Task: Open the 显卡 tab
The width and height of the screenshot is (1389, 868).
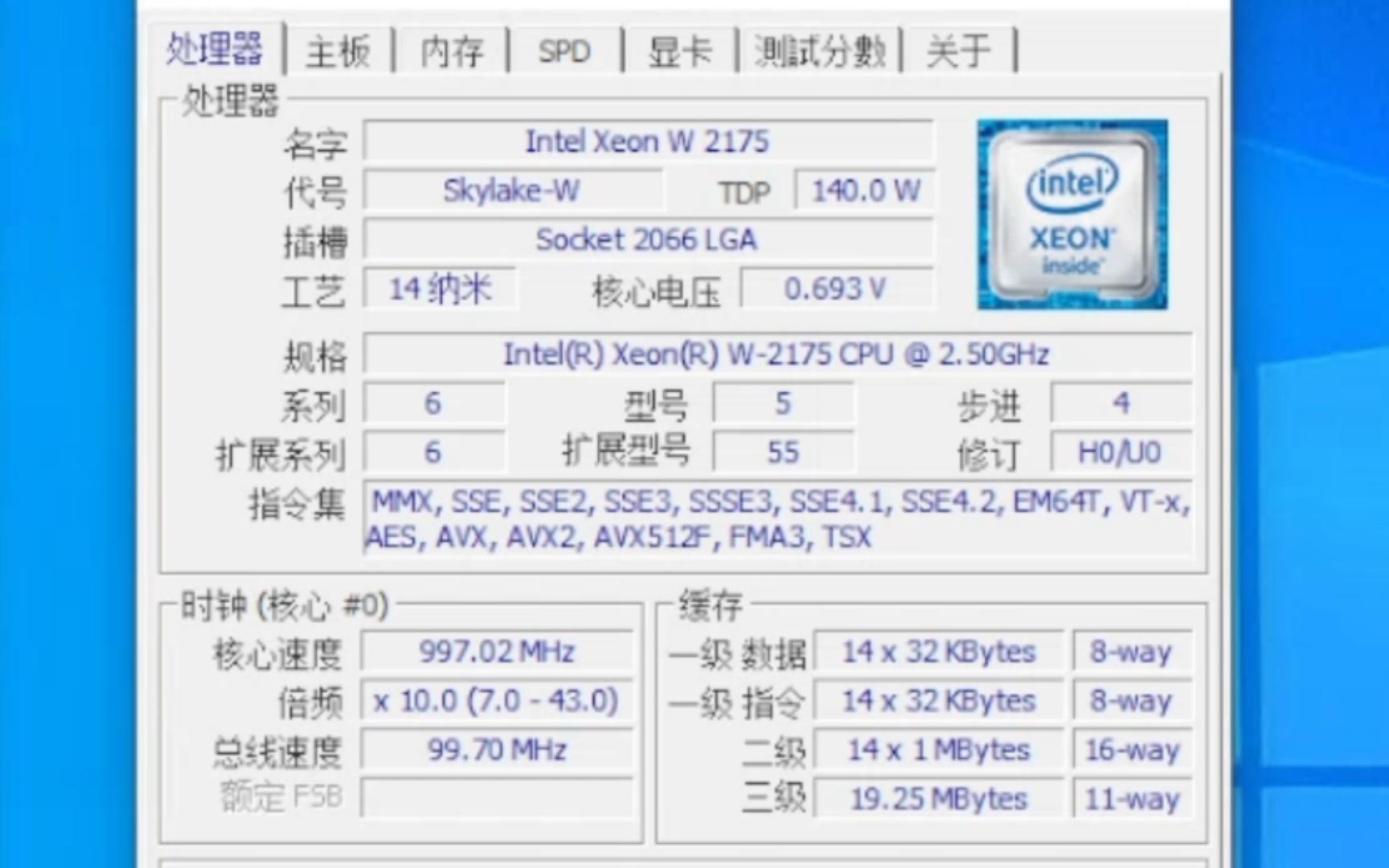Action: click(680, 51)
